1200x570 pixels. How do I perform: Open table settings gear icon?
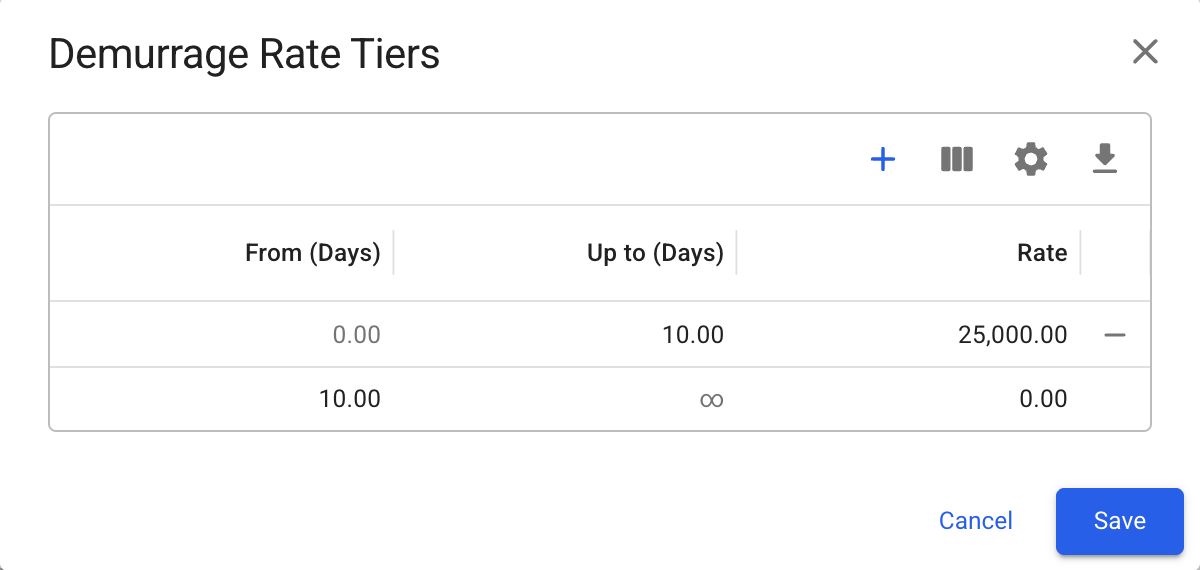pyautogui.click(x=1031, y=159)
